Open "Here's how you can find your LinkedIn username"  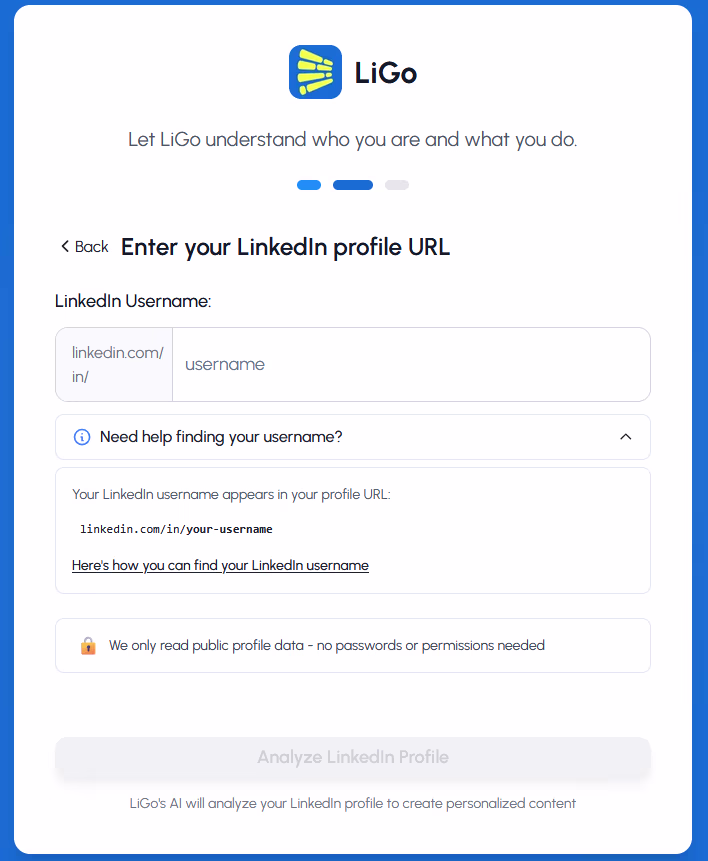click(x=220, y=565)
